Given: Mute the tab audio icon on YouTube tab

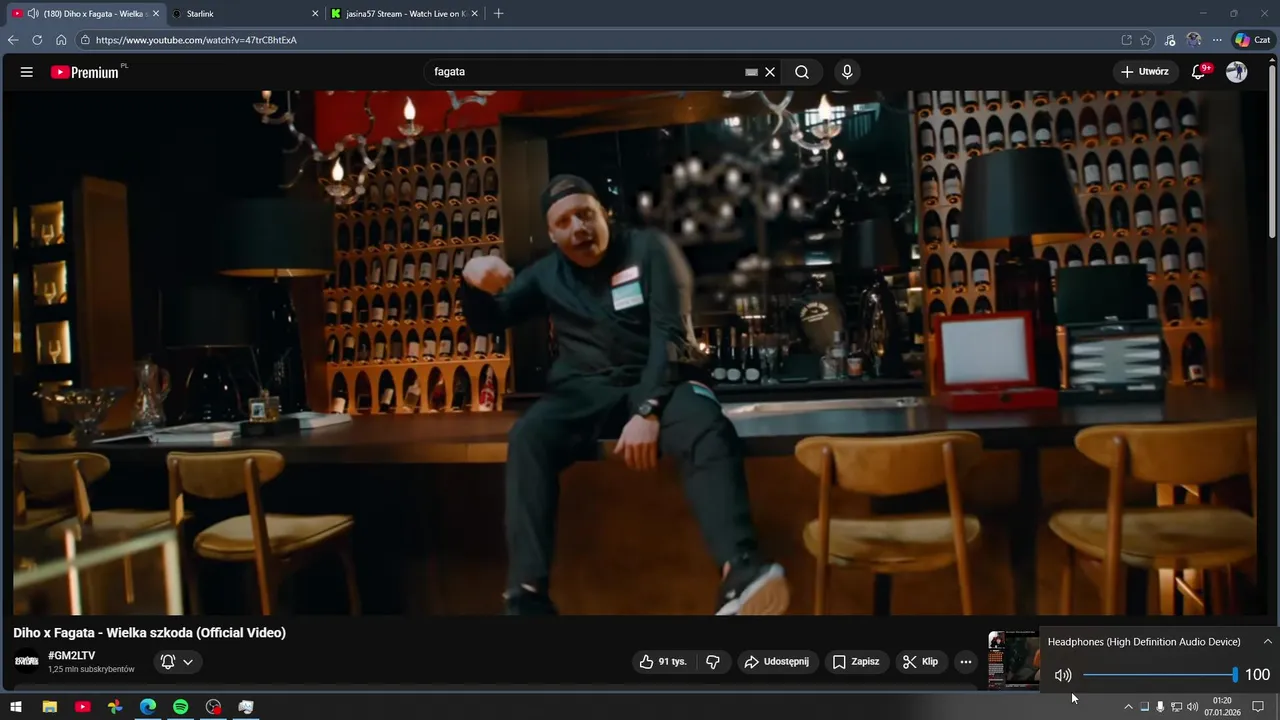Looking at the screenshot, I should coord(33,14).
